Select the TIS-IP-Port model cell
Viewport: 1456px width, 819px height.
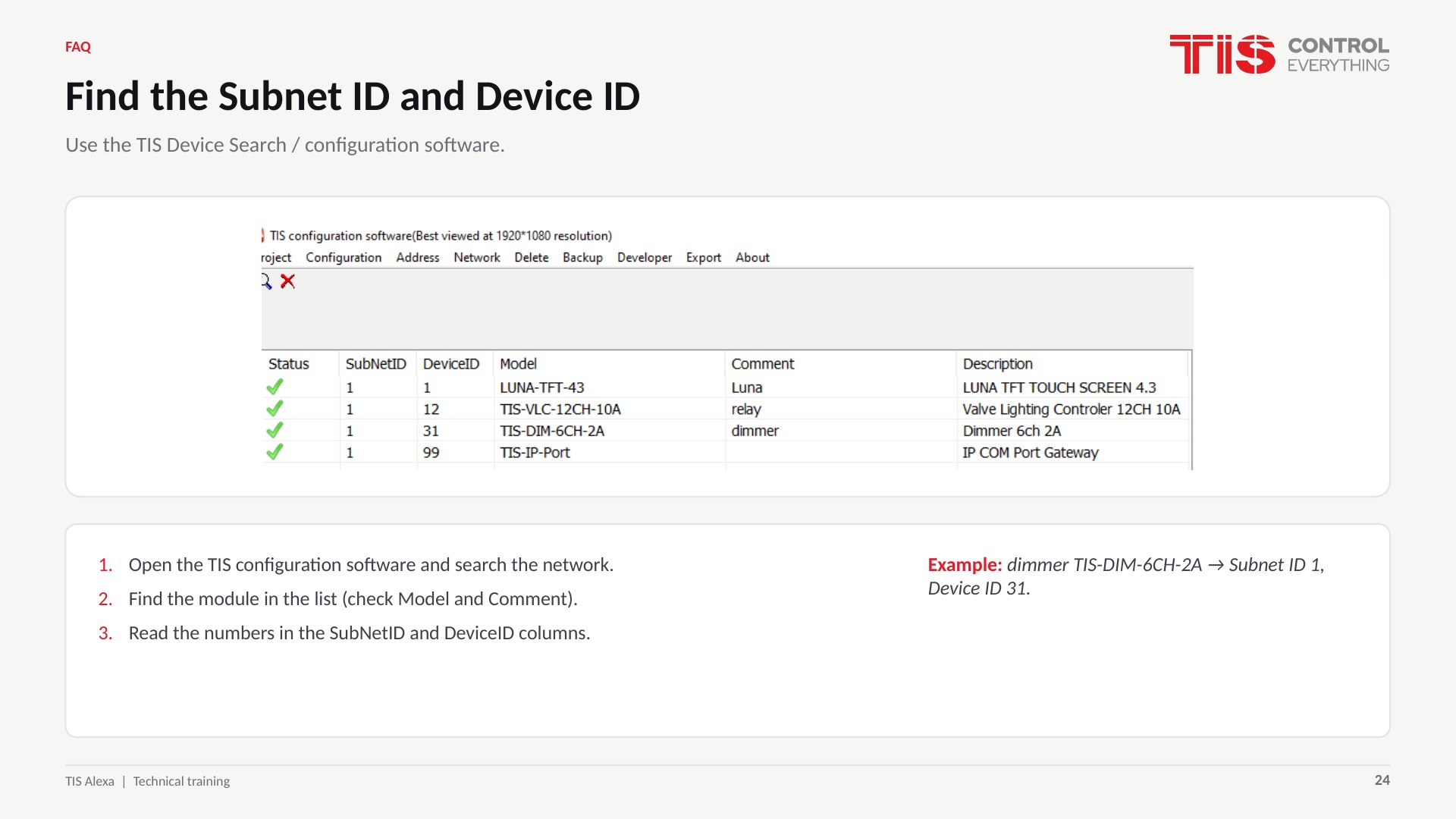[x=535, y=453]
